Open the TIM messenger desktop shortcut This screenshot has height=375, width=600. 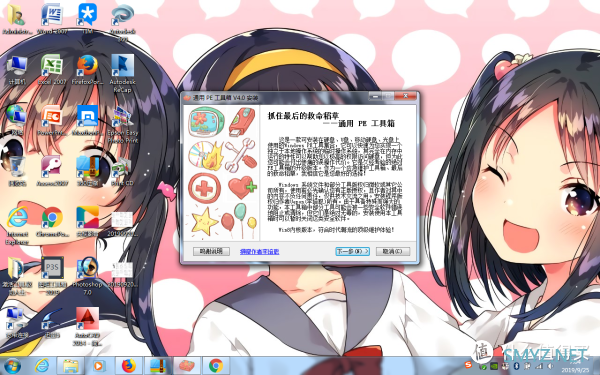(x=87, y=19)
